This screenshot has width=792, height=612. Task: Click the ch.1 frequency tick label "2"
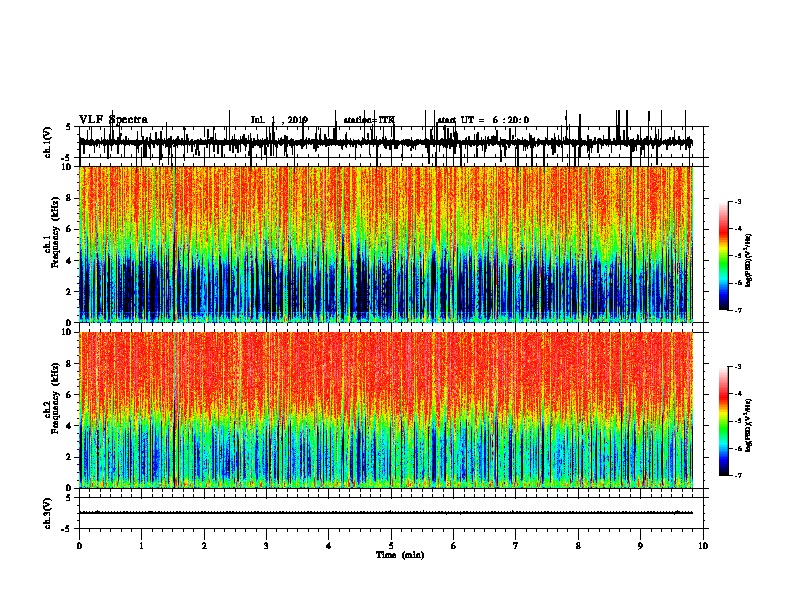click(69, 291)
